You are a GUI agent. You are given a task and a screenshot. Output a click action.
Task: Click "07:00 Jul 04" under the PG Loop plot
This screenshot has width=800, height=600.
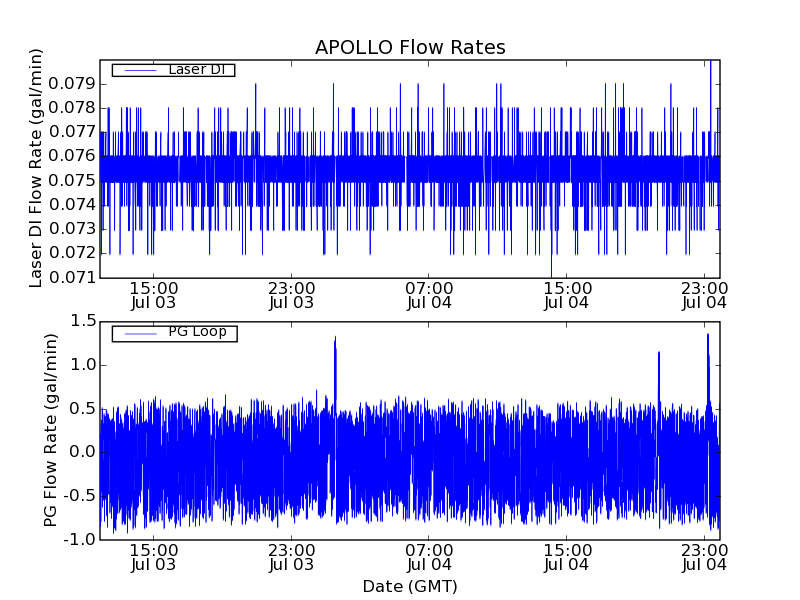tap(429, 557)
